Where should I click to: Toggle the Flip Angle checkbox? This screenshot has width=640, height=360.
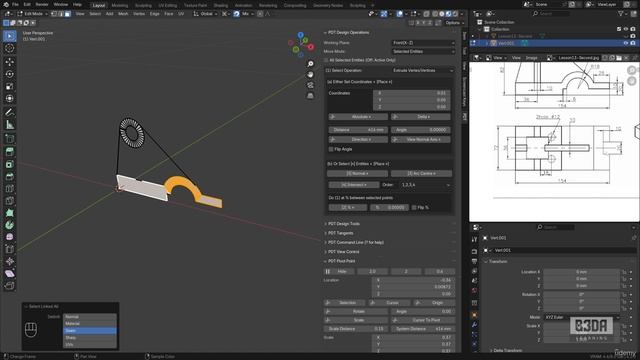[x=331, y=149]
